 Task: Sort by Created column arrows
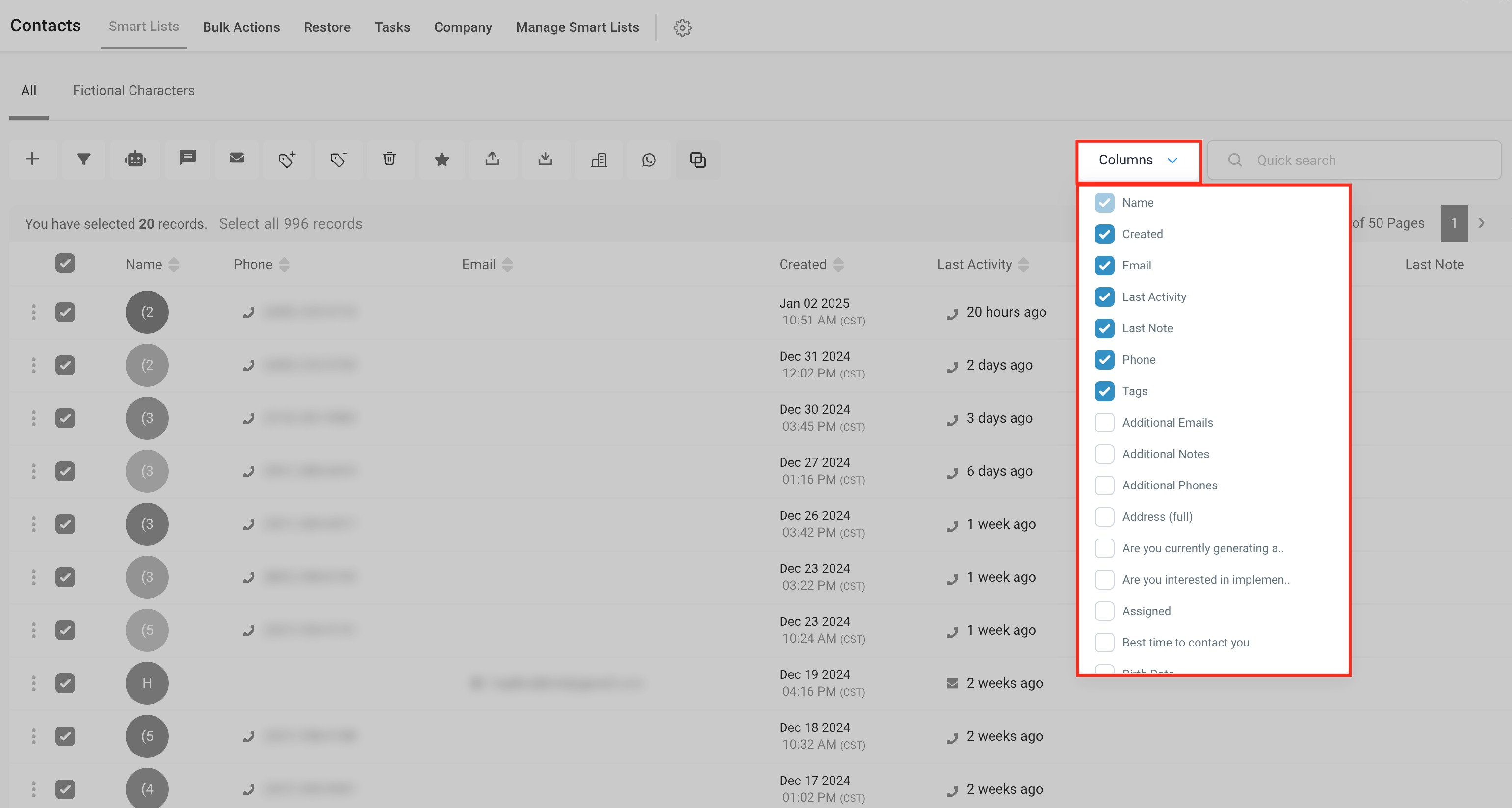[838, 265]
